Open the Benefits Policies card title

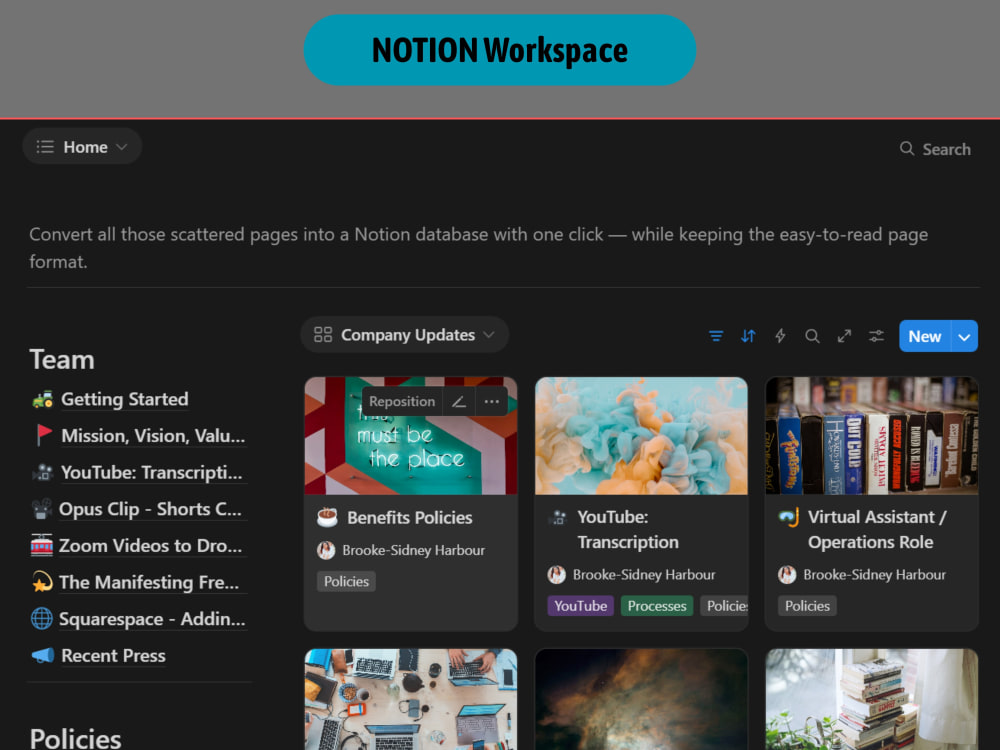[409, 518]
